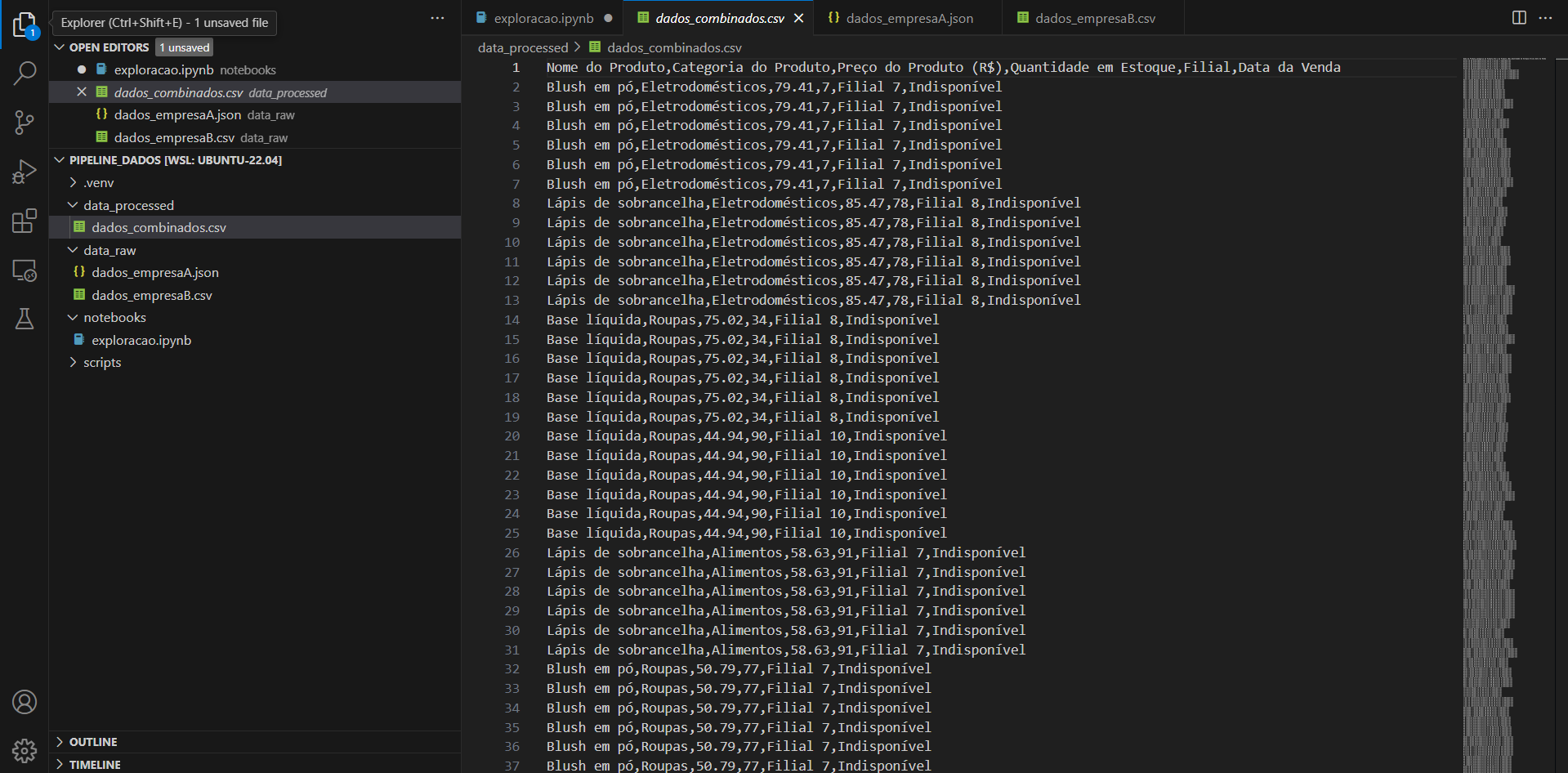
Task: Click text on line 8 'Lápis de sobrancelha'
Action: point(814,203)
